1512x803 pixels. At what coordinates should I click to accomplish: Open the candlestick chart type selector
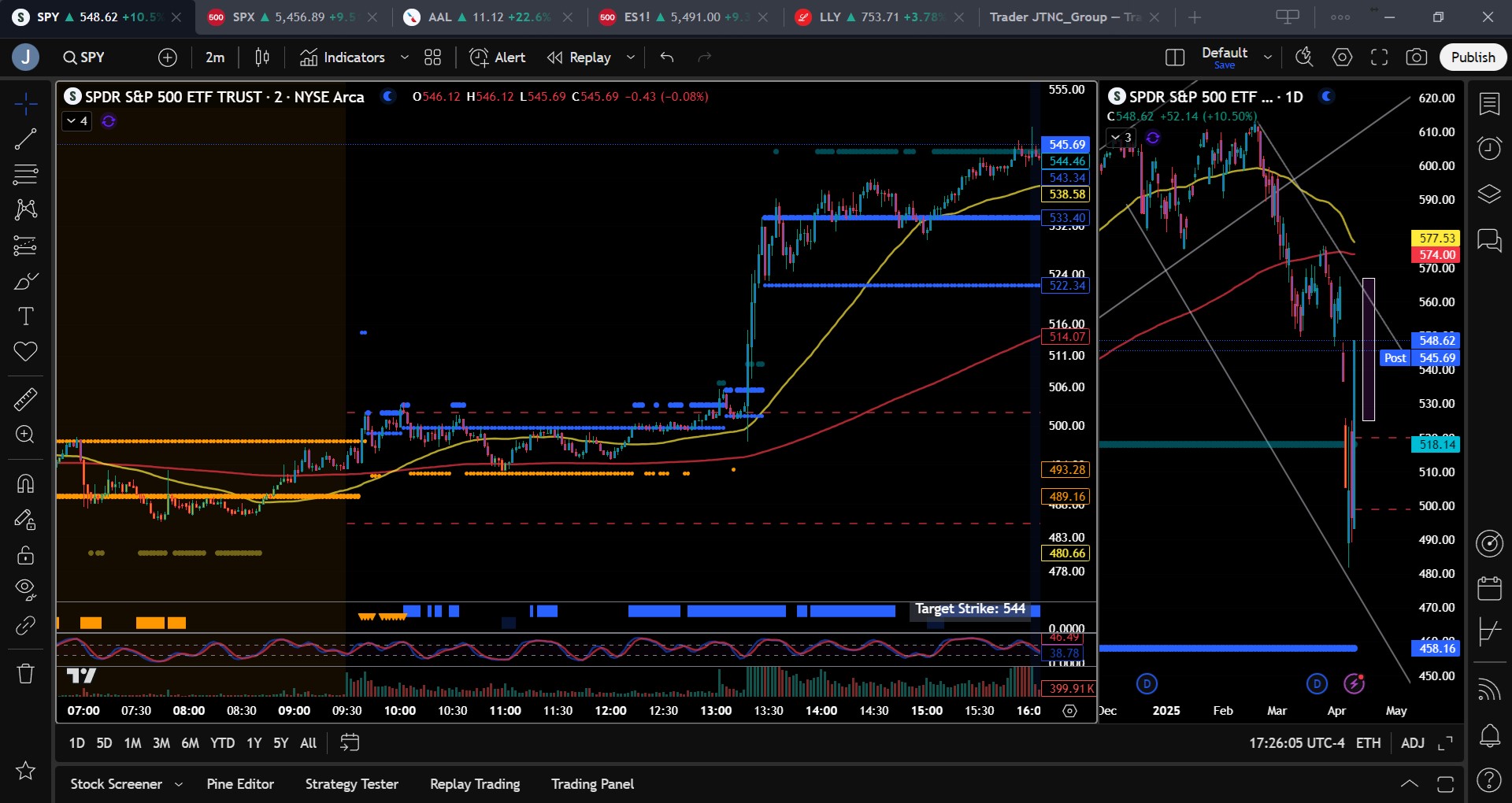pos(262,57)
